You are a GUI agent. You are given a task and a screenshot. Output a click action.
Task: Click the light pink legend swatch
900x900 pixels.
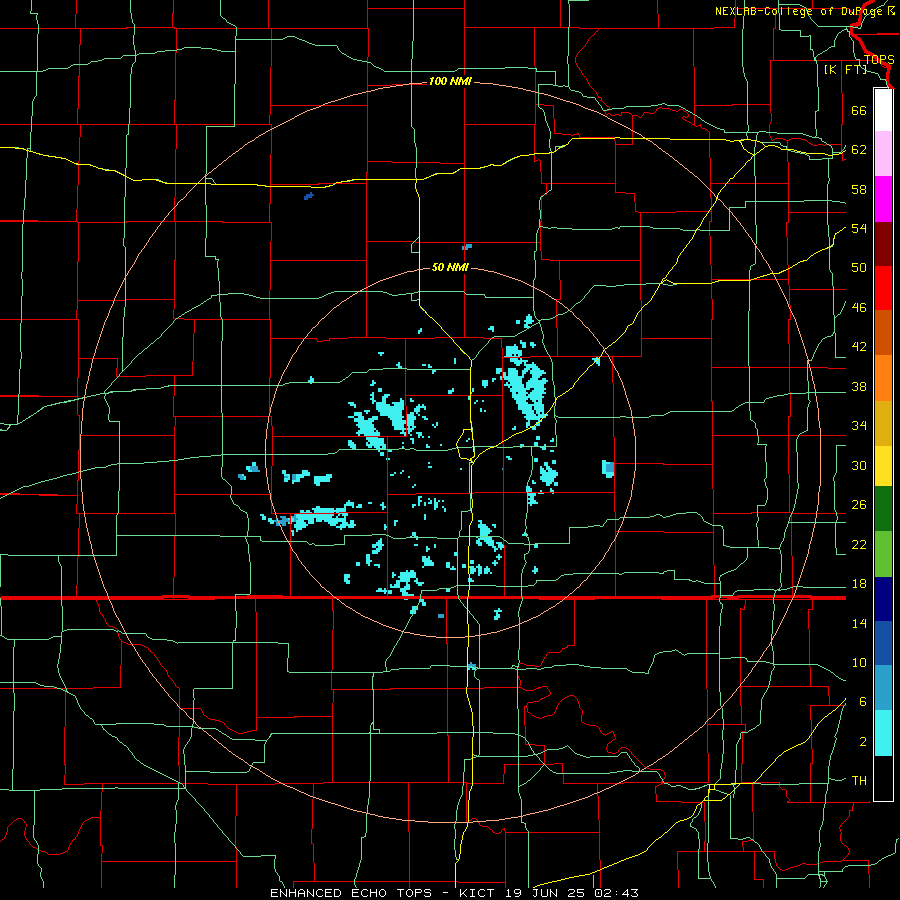[x=883, y=154]
